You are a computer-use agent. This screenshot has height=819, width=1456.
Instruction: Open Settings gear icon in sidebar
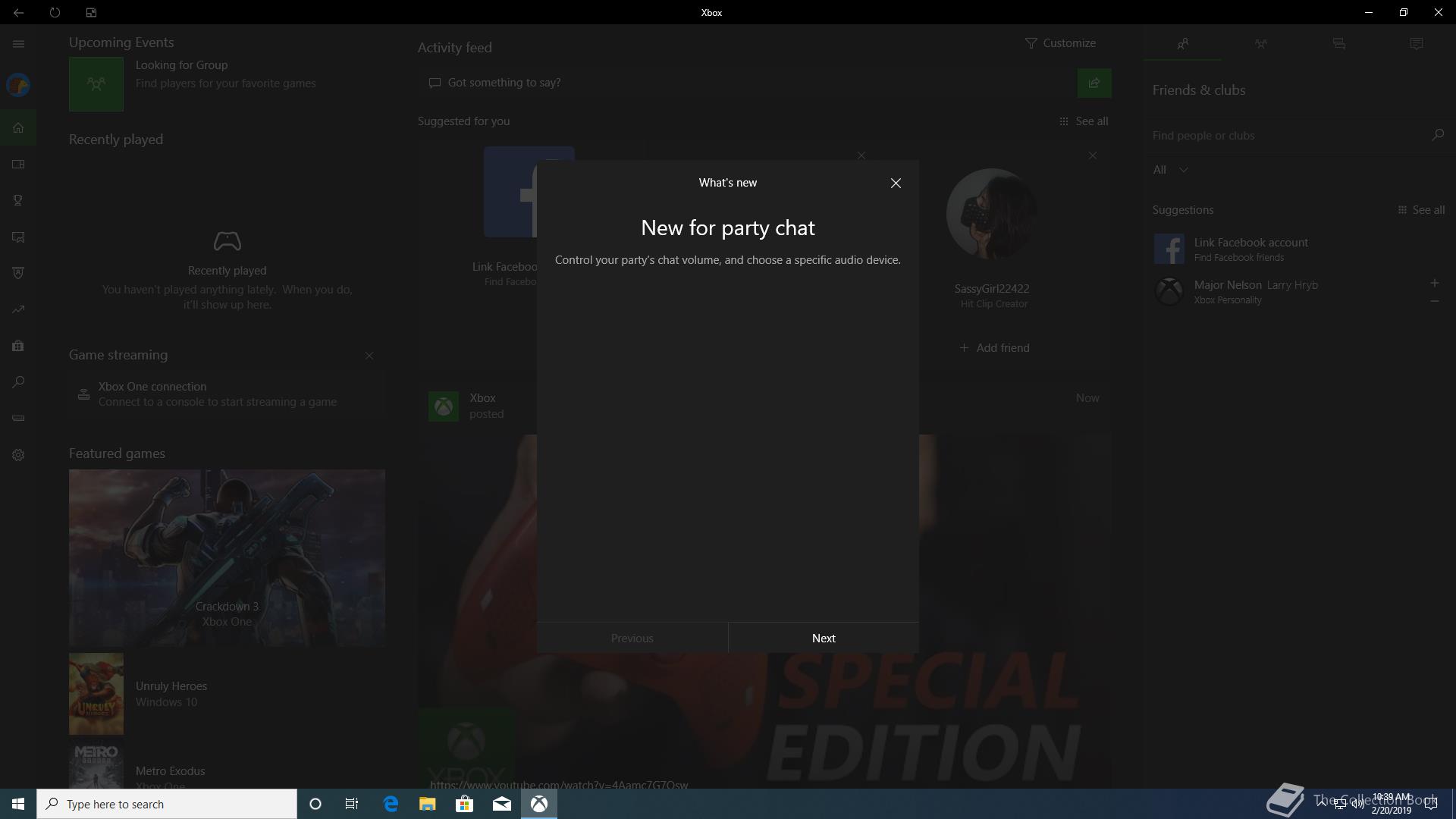(x=18, y=455)
